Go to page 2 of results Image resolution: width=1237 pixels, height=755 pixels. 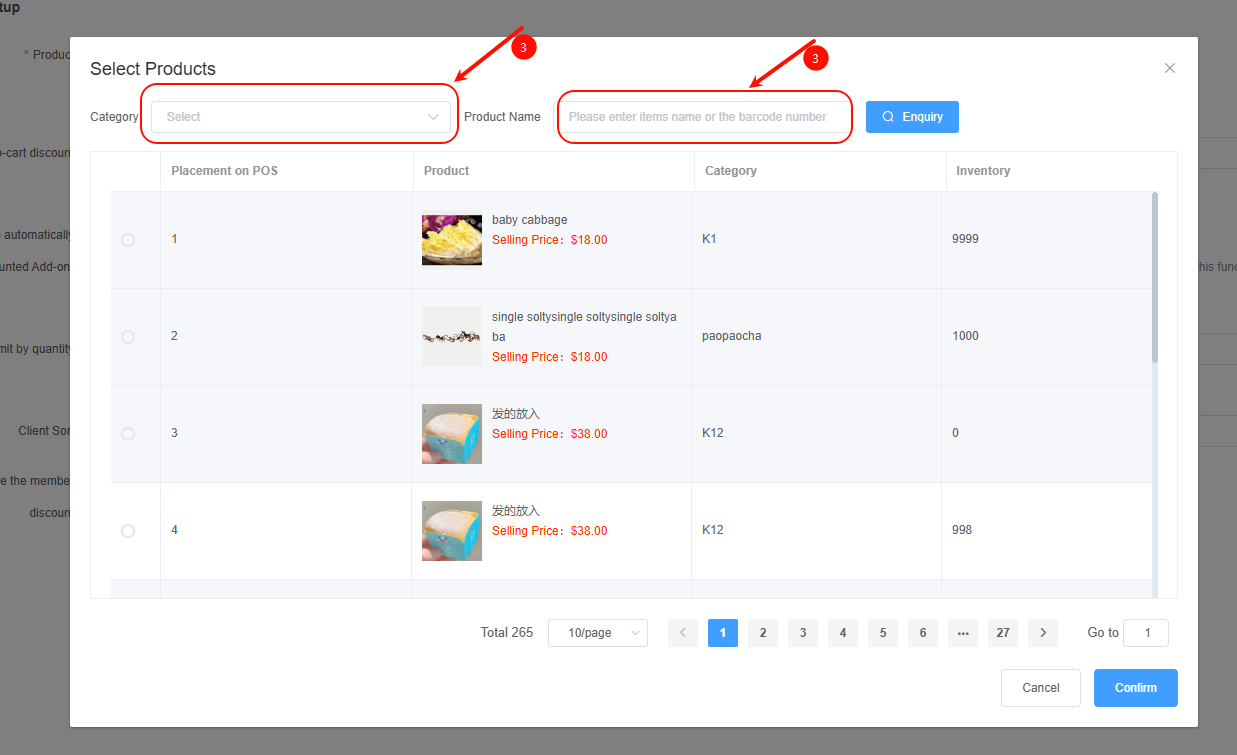pyautogui.click(x=763, y=633)
